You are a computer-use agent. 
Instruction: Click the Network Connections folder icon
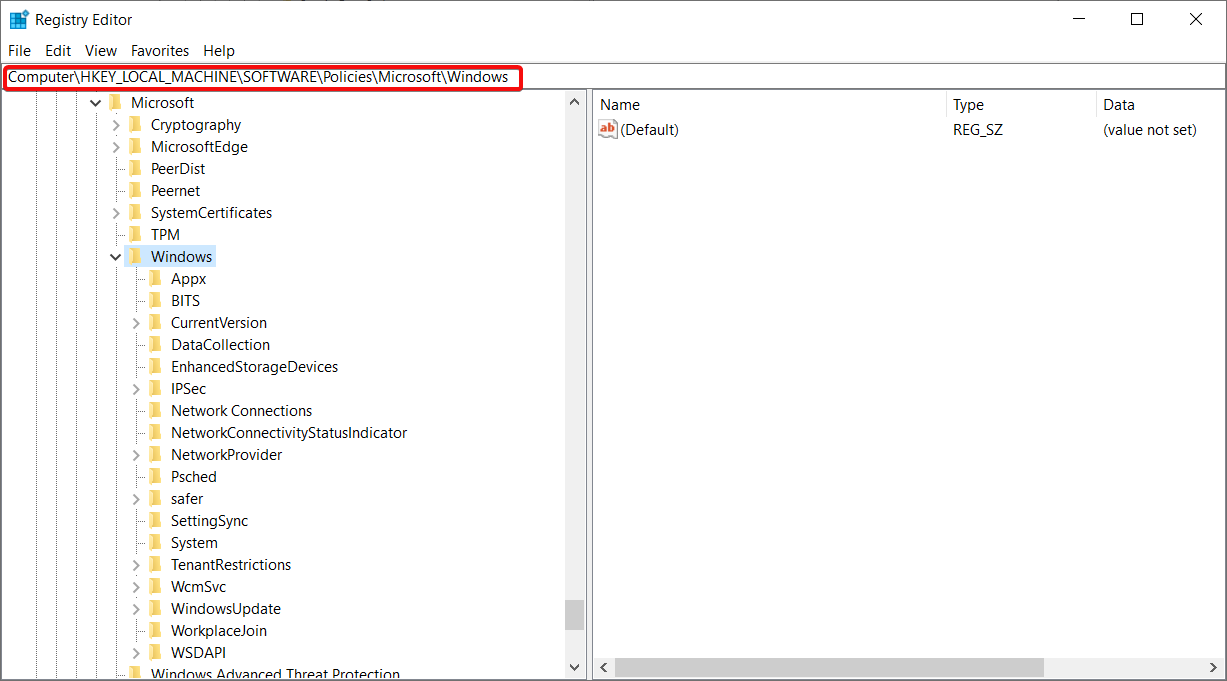coord(155,410)
